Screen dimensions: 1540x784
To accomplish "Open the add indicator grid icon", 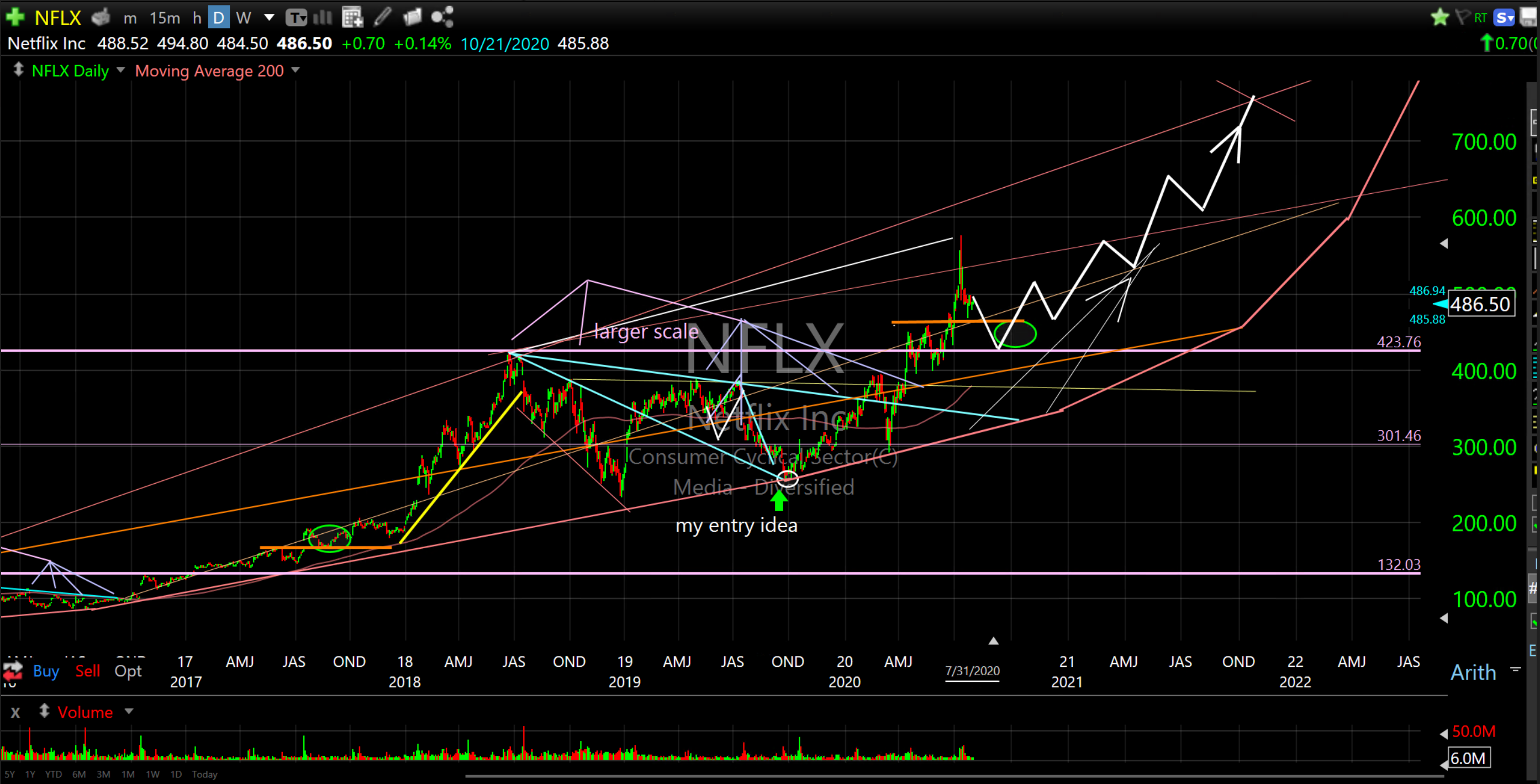I will click(352, 17).
